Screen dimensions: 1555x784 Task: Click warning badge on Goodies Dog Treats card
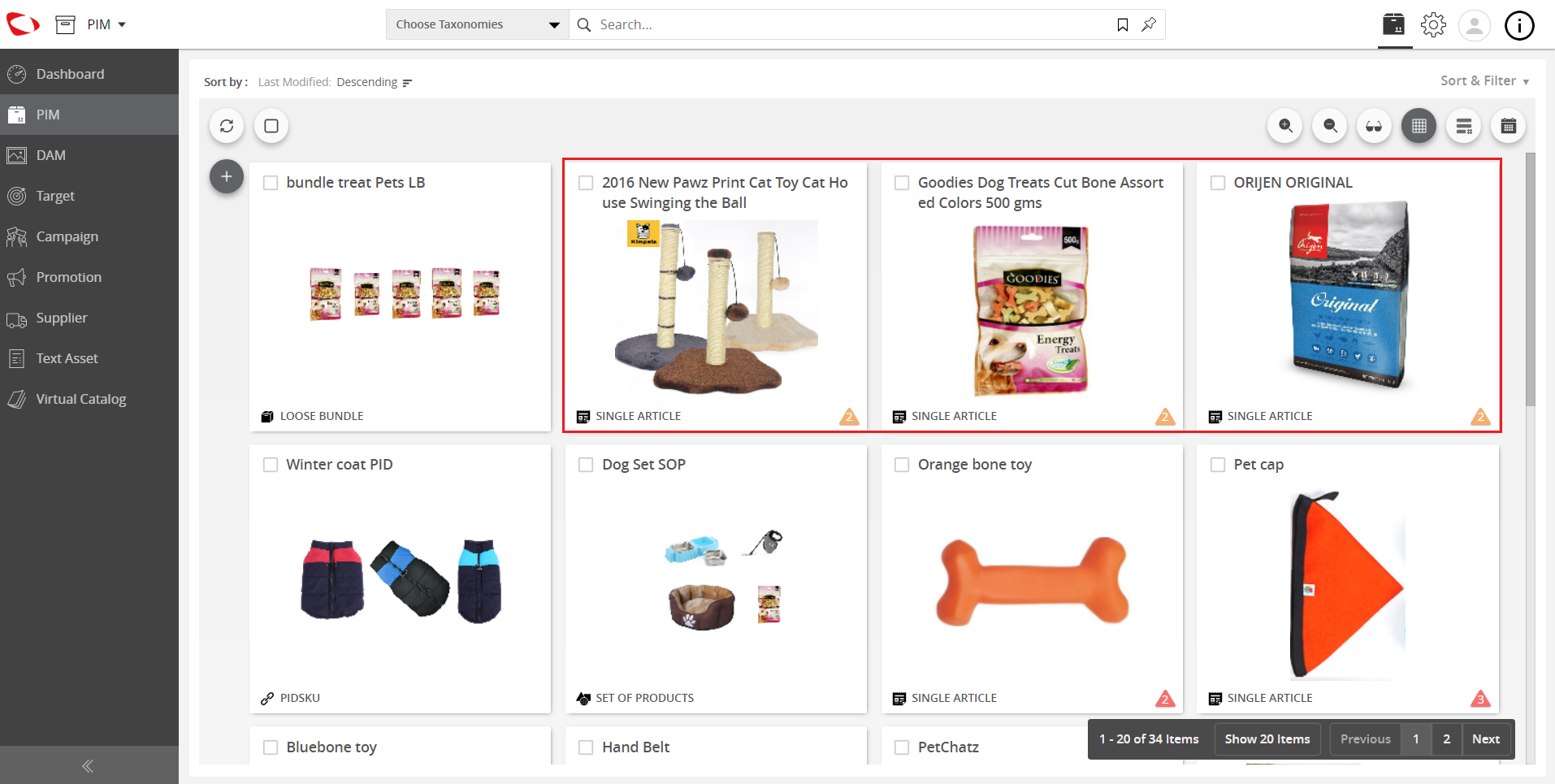[x=1165, y=417]
